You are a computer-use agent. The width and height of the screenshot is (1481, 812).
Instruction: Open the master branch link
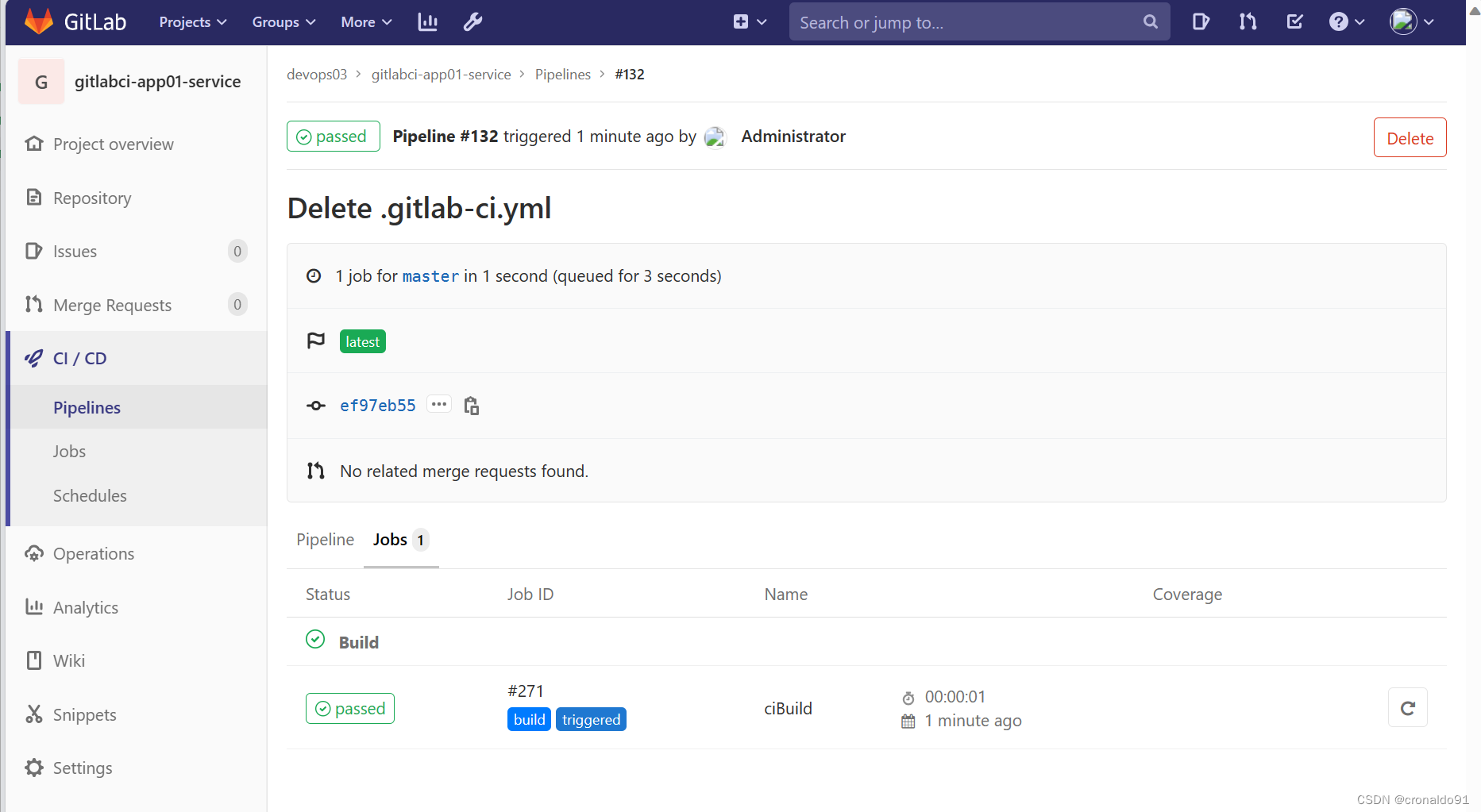pyautogui.click(x=430, y=276)
